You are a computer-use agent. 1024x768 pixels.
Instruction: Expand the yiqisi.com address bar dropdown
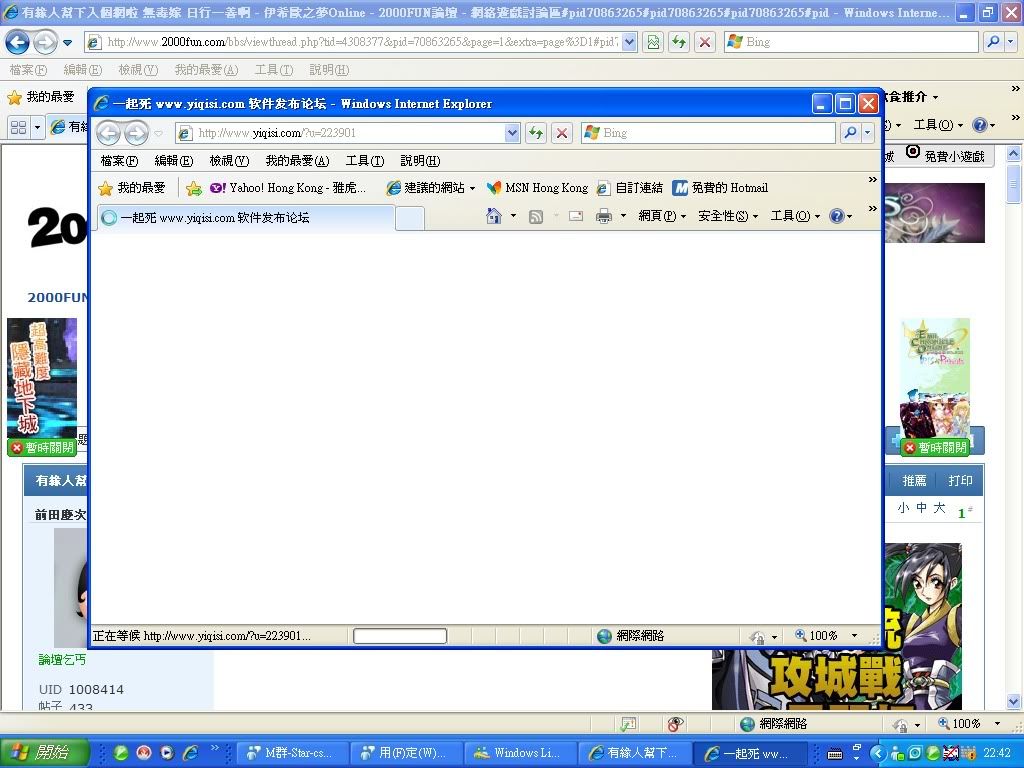point(512,133)
